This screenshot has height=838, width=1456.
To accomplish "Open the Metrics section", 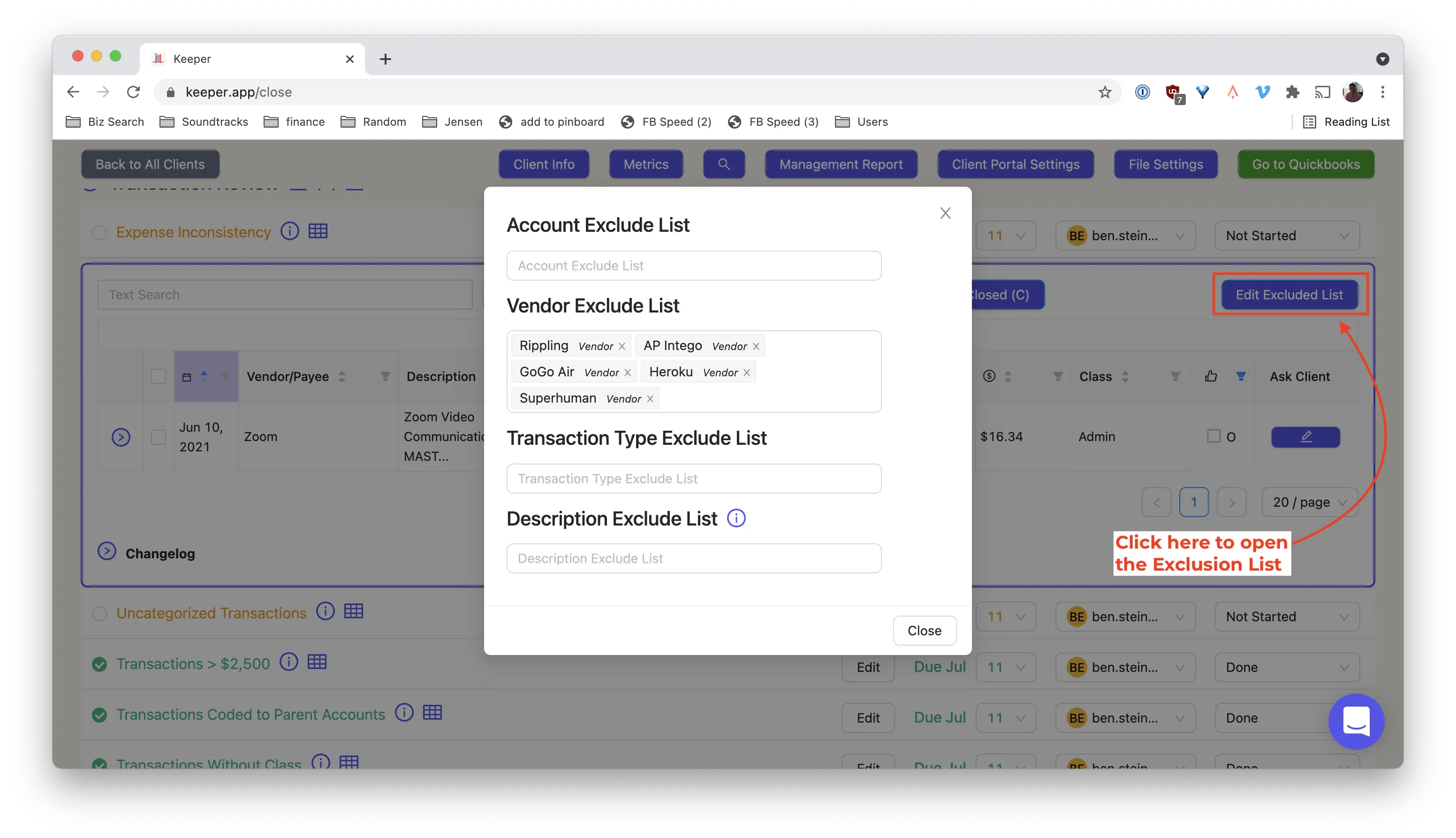I will [646, 165].
